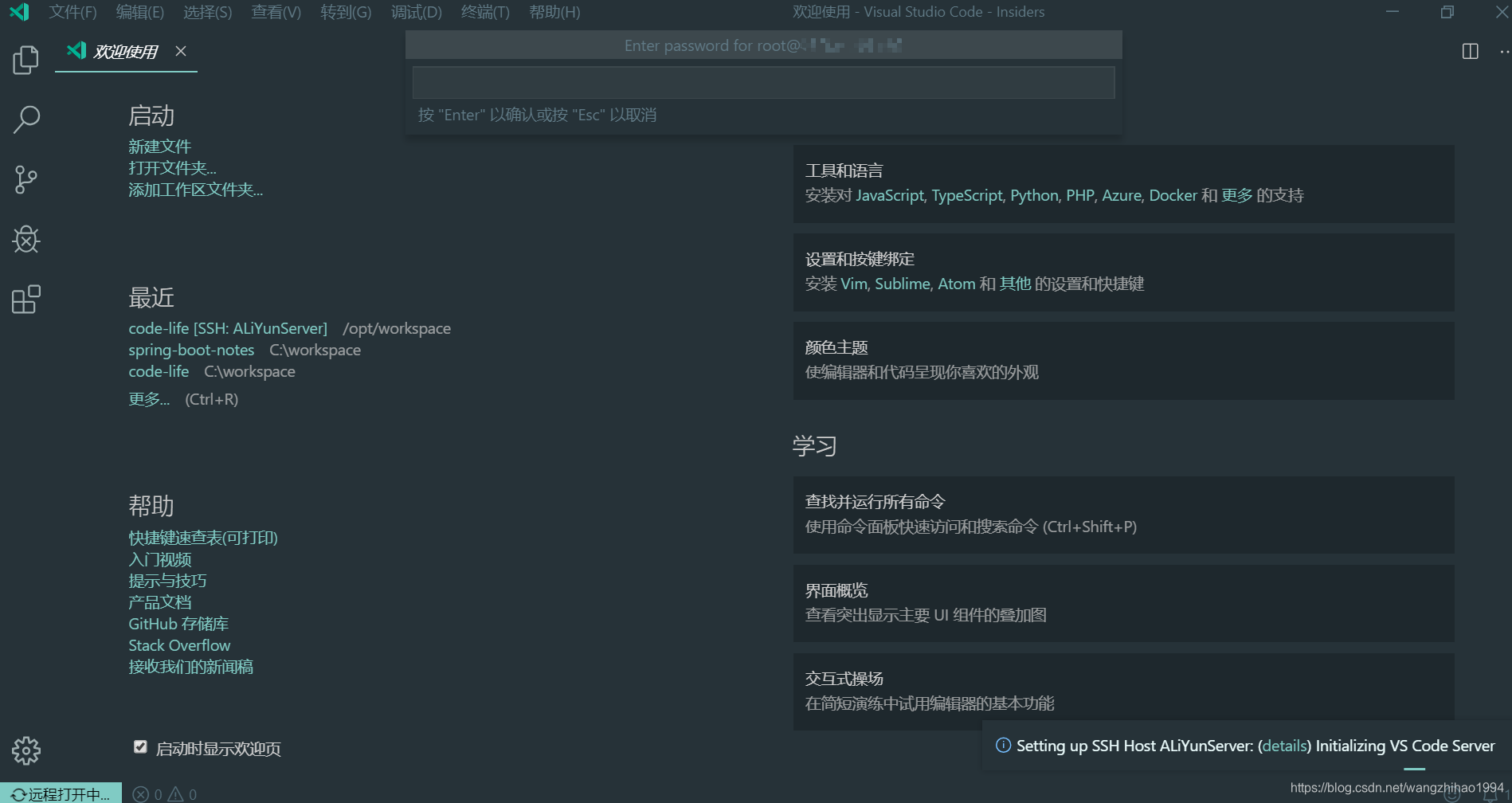Screen dimensions: 1512x803
Task: Open the 编辑(E) menu
Action: [139, 12]
